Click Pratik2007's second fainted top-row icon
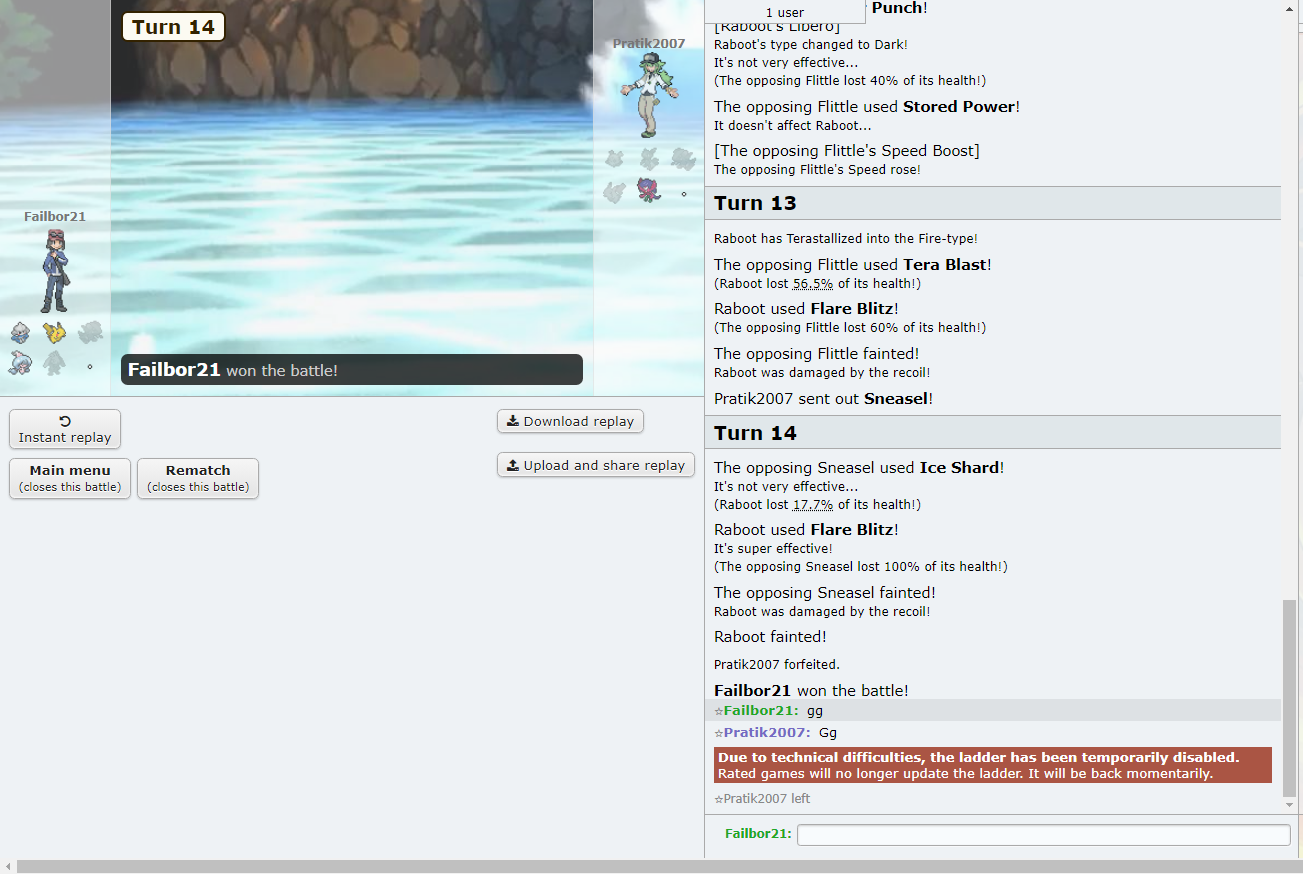The height and width of the screenshot is (874, 1303). point(649,158)
